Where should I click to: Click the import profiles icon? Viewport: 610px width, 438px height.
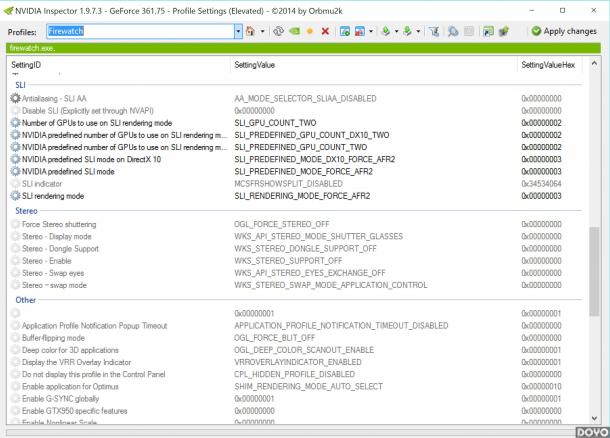point(407,31)
